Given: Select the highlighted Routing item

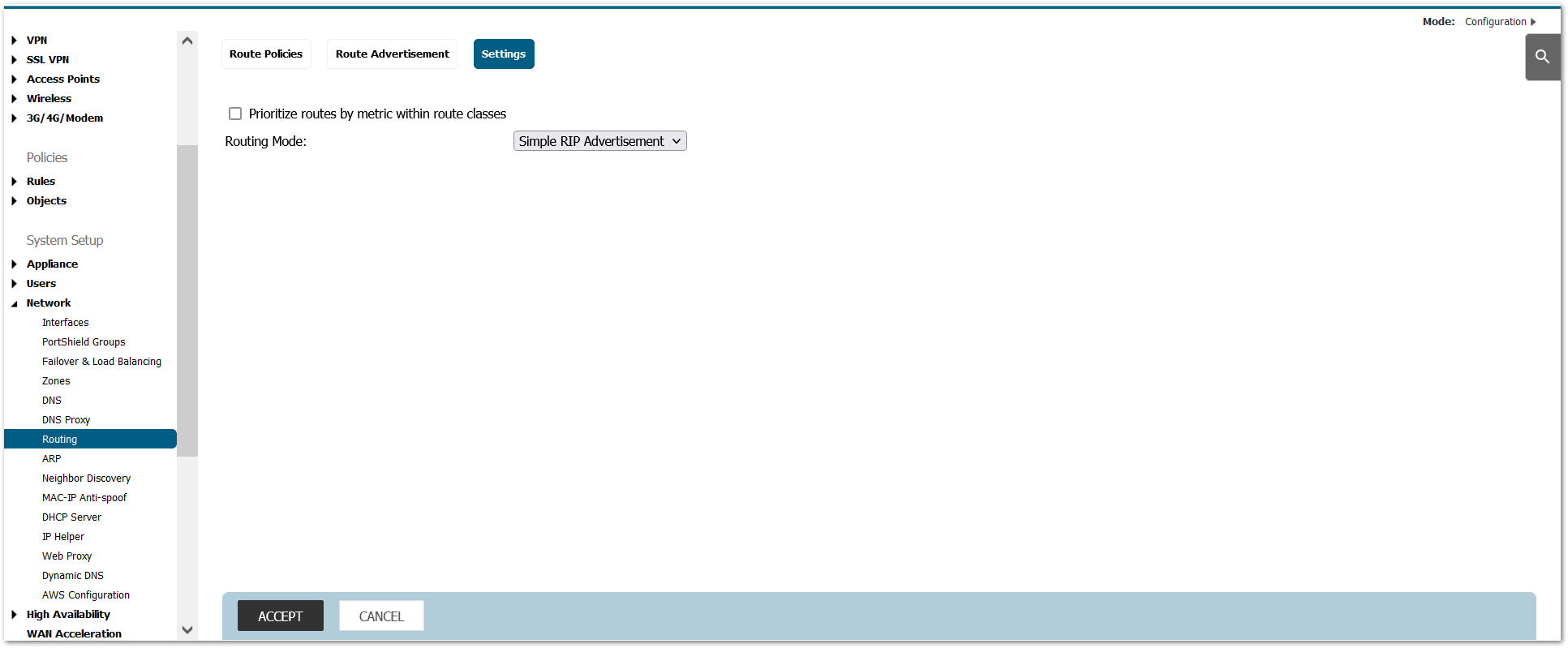Looking at the screenshot, I should 90,439.
